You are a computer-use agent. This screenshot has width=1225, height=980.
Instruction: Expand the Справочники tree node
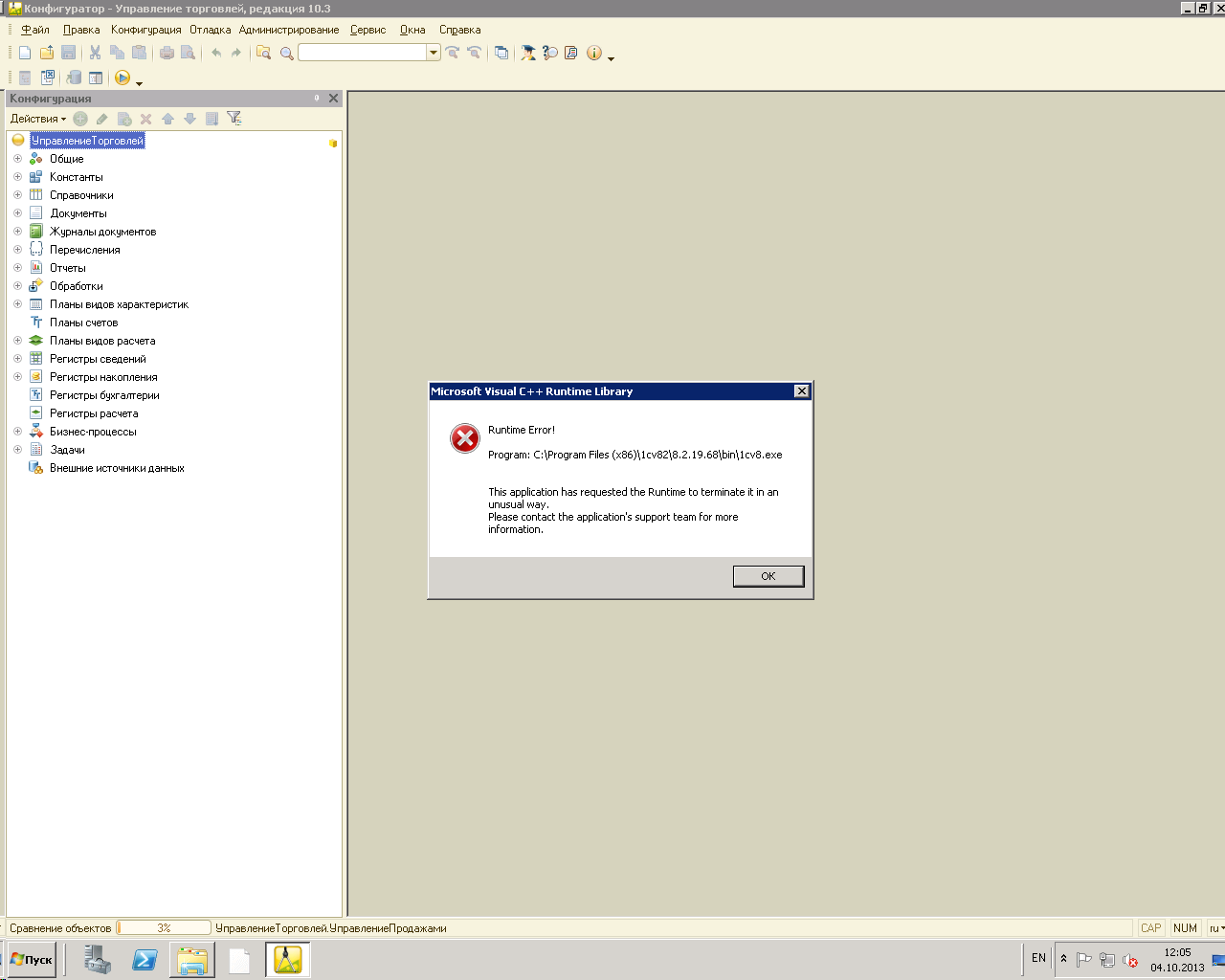tap(17, 195)
